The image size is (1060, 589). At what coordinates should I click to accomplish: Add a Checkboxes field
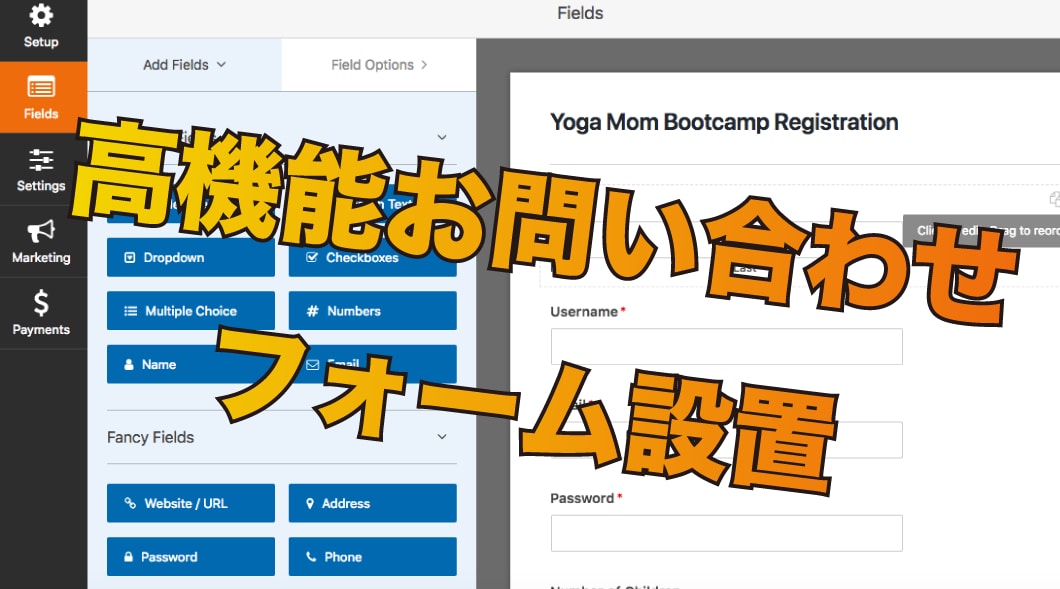point(372,258)
